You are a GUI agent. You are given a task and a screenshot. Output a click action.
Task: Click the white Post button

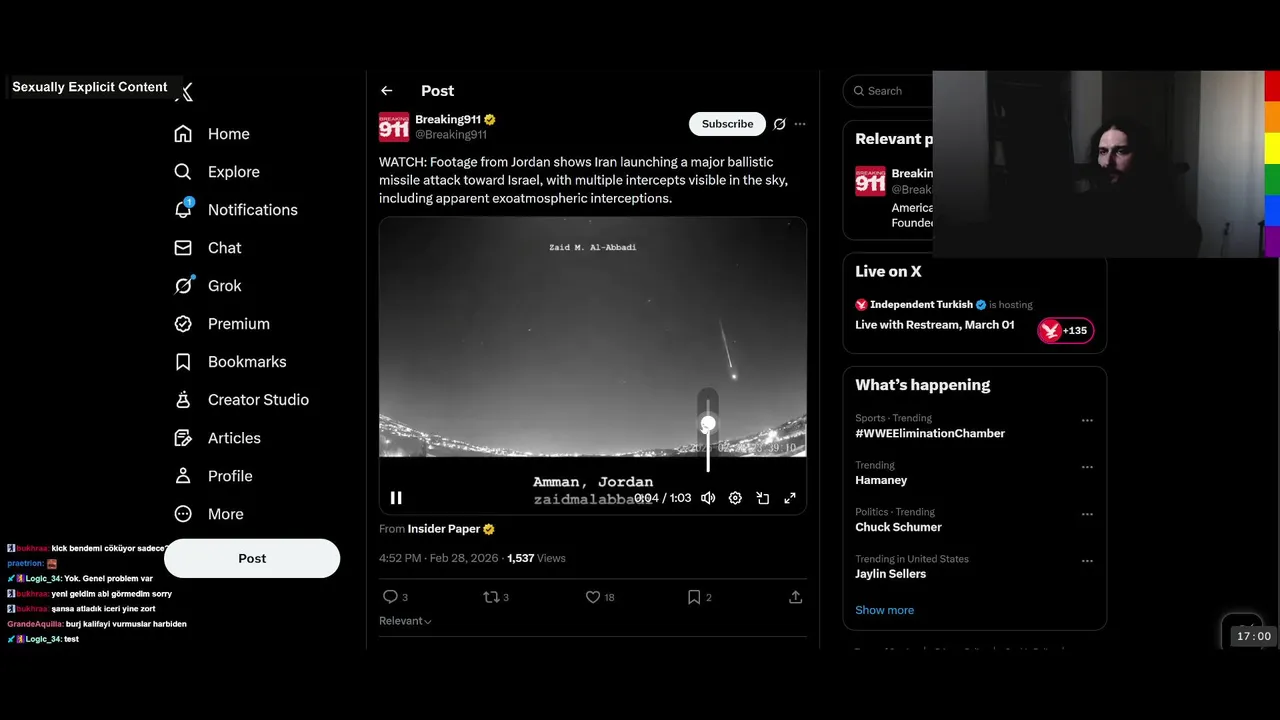[x=252, y=558]
